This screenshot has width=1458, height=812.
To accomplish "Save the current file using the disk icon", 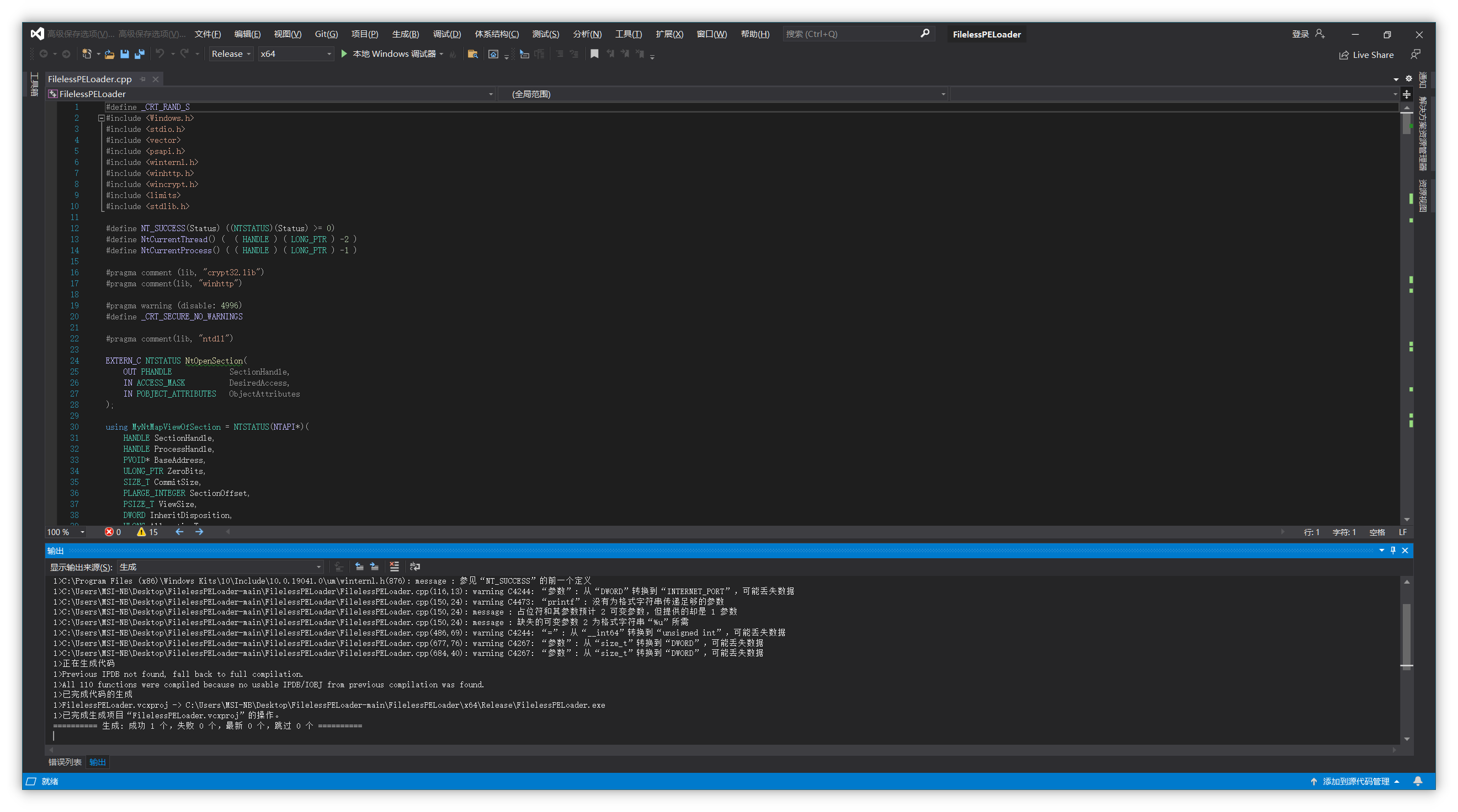I will point(124,54).
